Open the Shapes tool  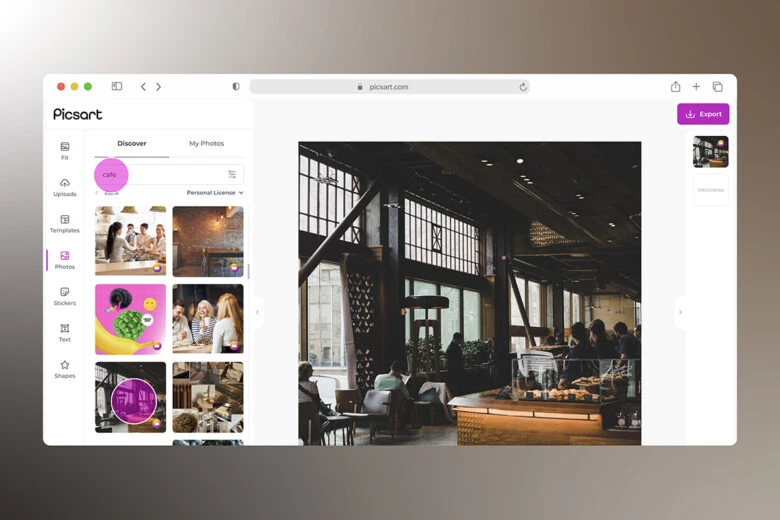pos(65,369)
